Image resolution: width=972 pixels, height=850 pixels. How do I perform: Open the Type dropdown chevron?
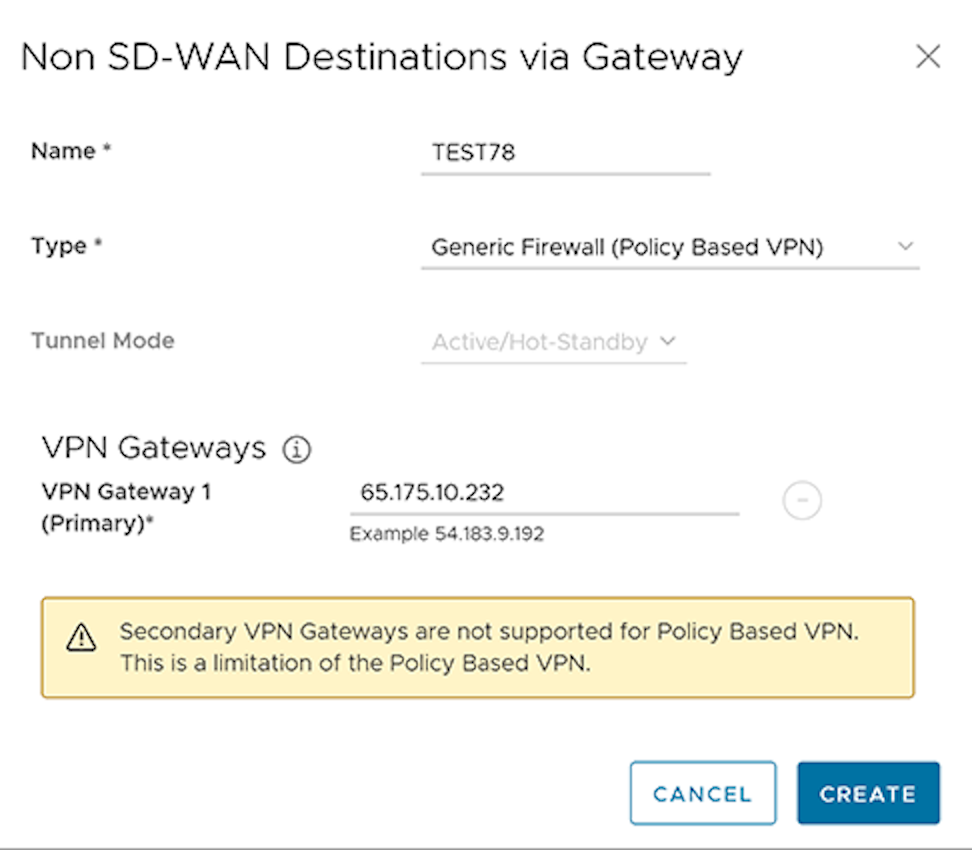pos(905,246)
